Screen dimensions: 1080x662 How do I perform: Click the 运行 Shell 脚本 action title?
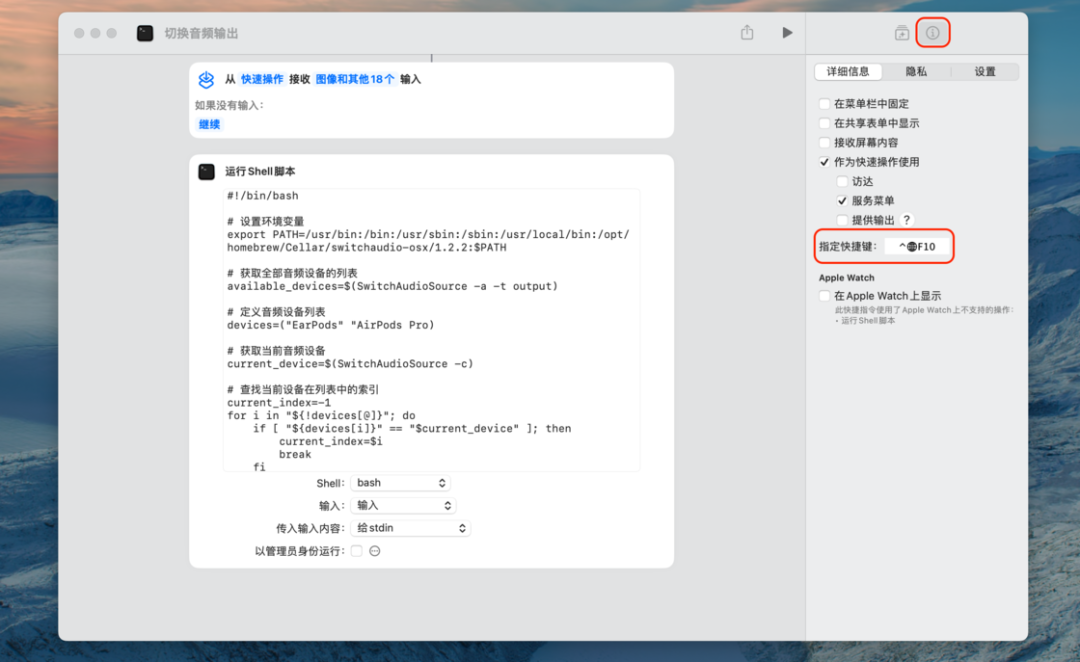click(260, 172)
